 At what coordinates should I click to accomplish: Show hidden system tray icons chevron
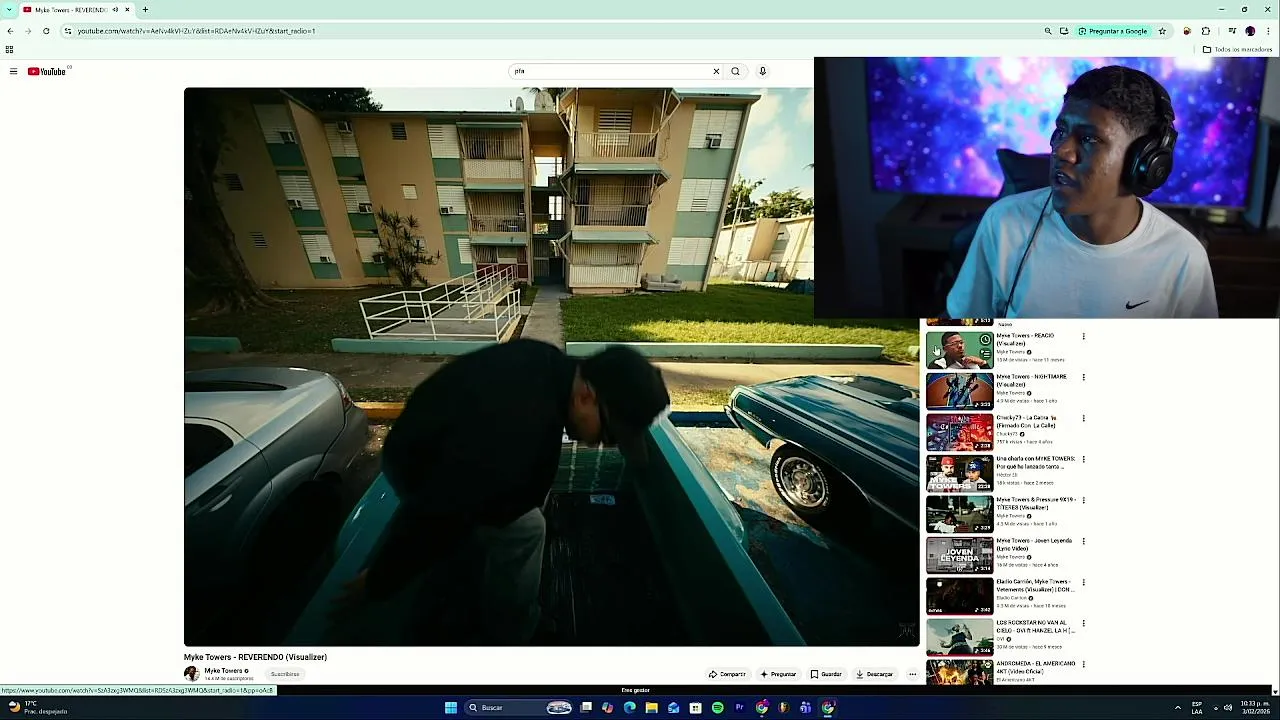1177,708
